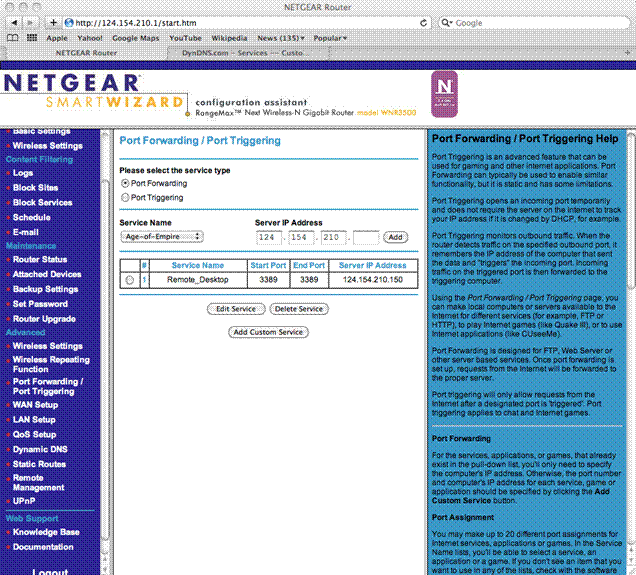Viewport: 636px width, 575px height.
Task: Open the Block Services link
Action: (42, 202)
